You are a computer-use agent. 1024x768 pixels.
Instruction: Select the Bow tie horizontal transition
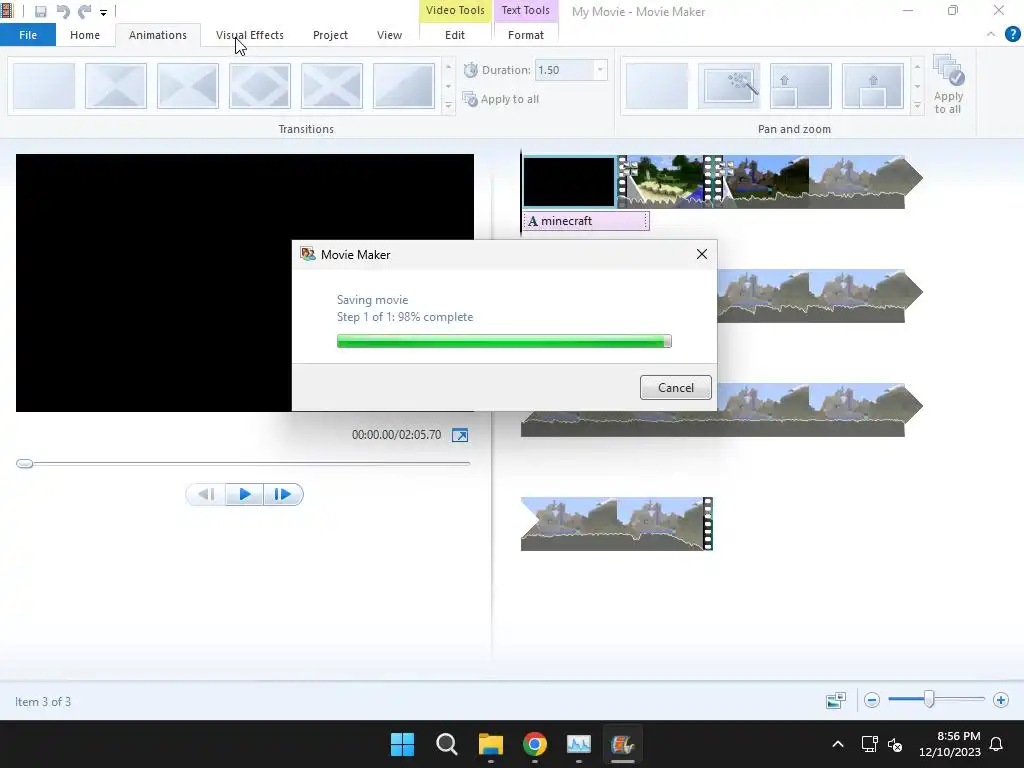(116, 86)
